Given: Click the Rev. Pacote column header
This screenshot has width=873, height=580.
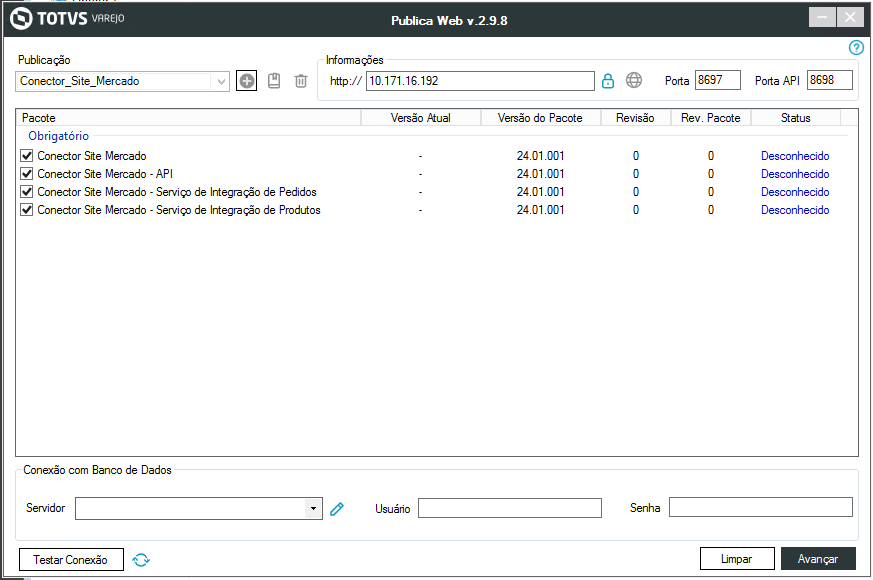Looking at the screenshot, I should click(710, 118).
